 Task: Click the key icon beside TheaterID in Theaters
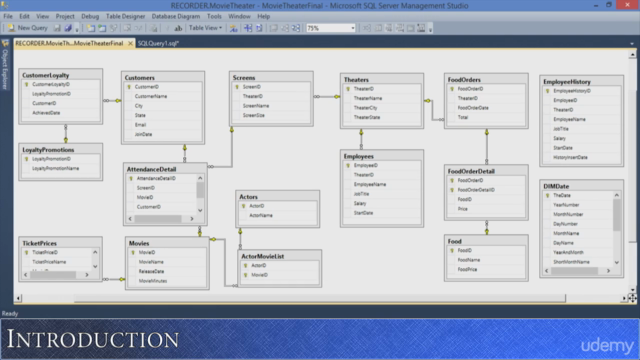[348, 89]
